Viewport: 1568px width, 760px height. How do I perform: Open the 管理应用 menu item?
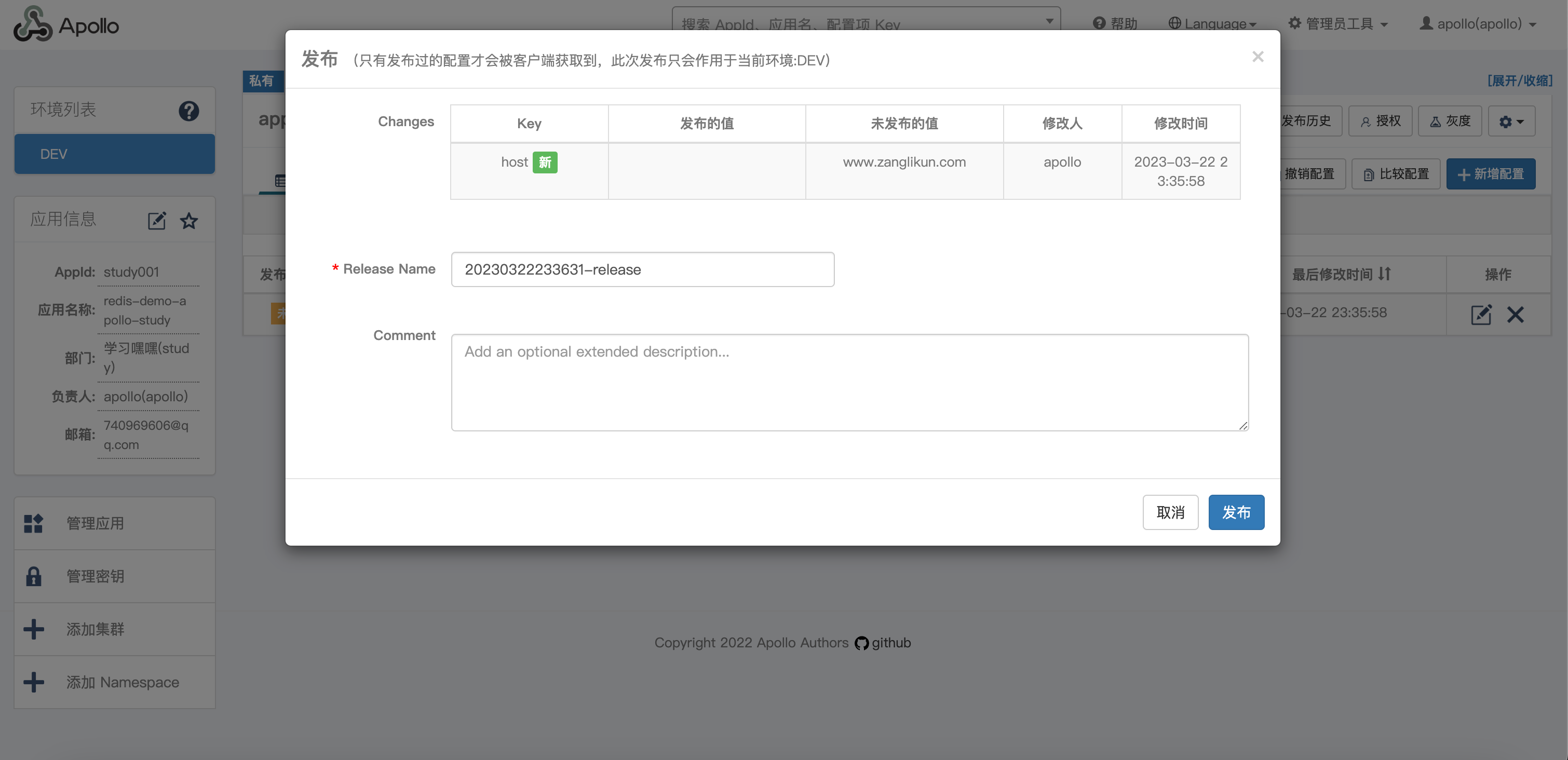tap(95, 523)
